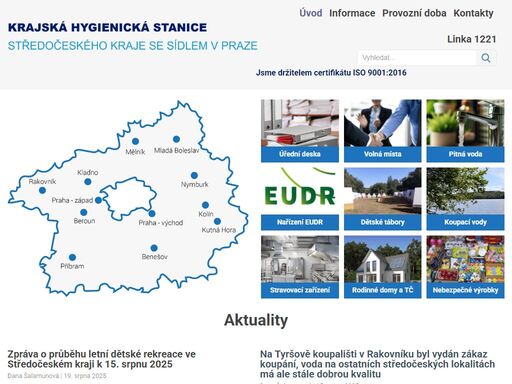Viewport: 512px width, 384px height.
Task: Open the Úvod menu item
Action: (311, 13)
